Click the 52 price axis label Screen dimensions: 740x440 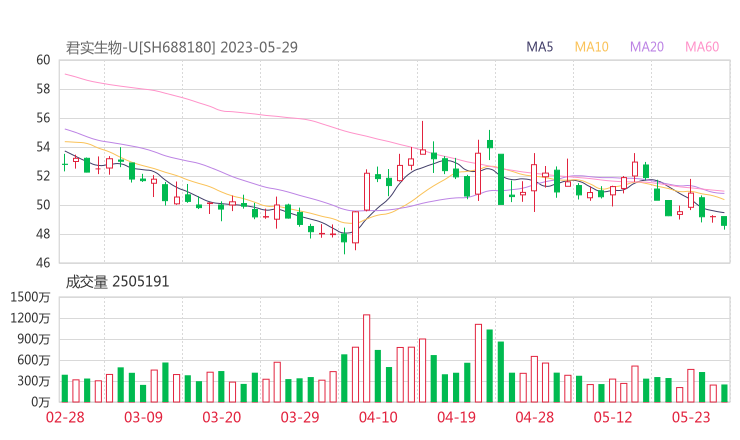pyautogui.click(x=43, y=176)
